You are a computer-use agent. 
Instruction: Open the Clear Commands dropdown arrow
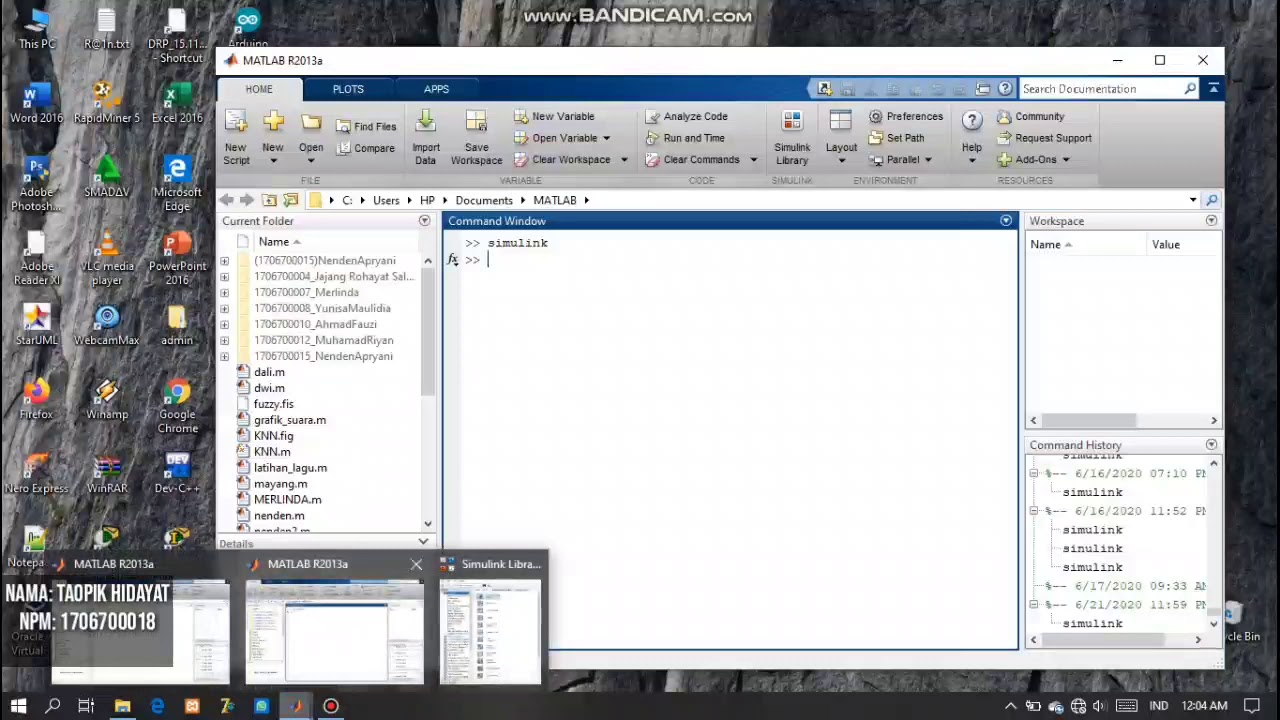point(753,160)
